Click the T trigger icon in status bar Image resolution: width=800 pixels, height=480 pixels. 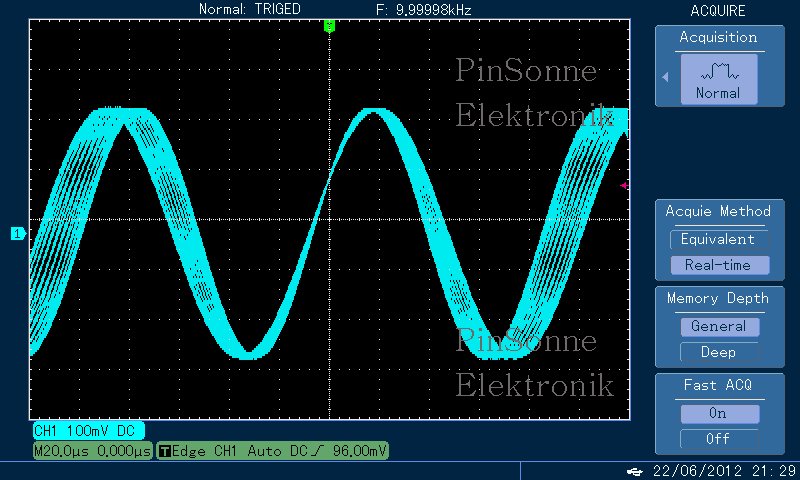click(165, 451)
